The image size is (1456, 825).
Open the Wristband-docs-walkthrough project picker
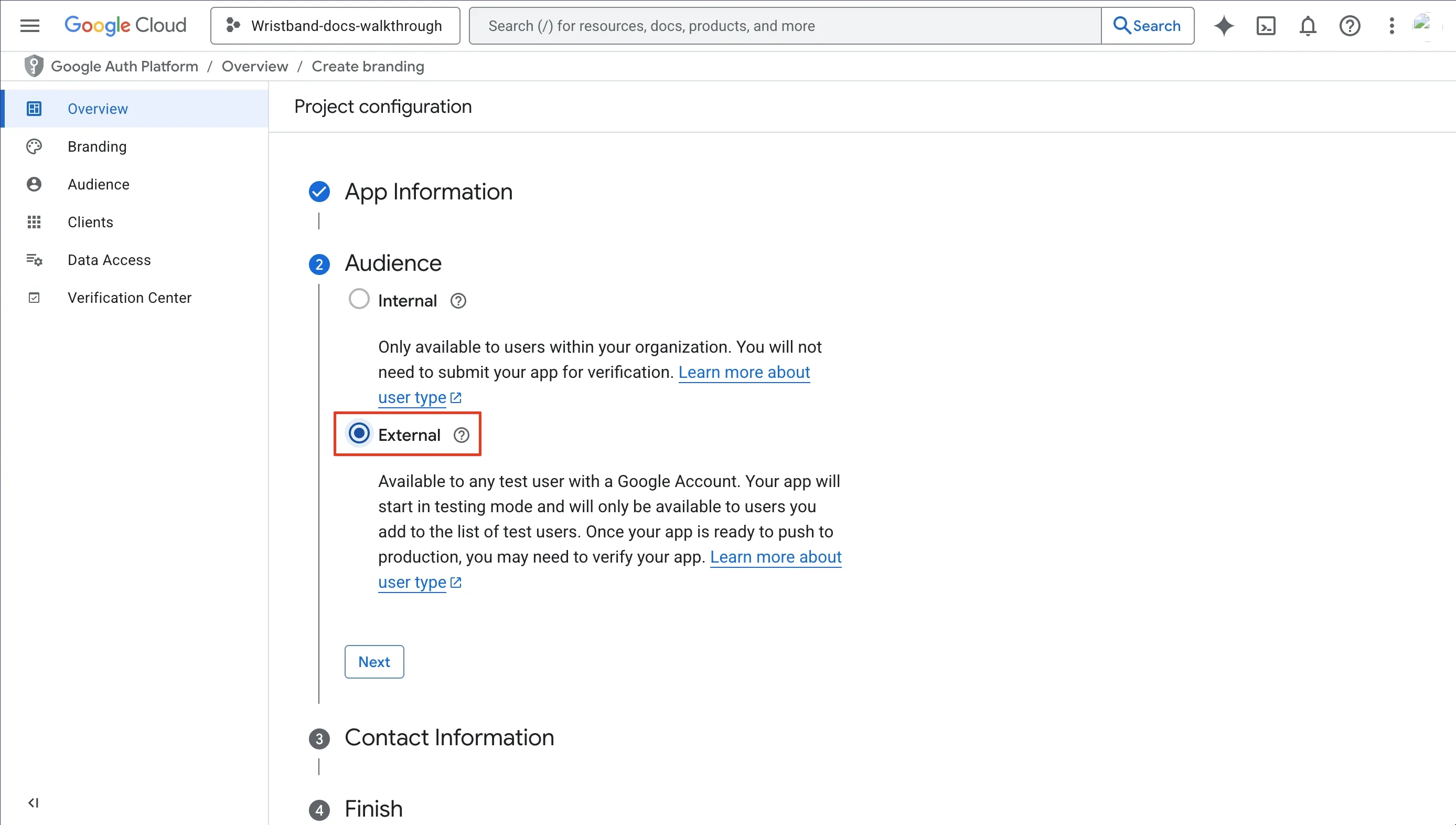(x=335, y=26)
